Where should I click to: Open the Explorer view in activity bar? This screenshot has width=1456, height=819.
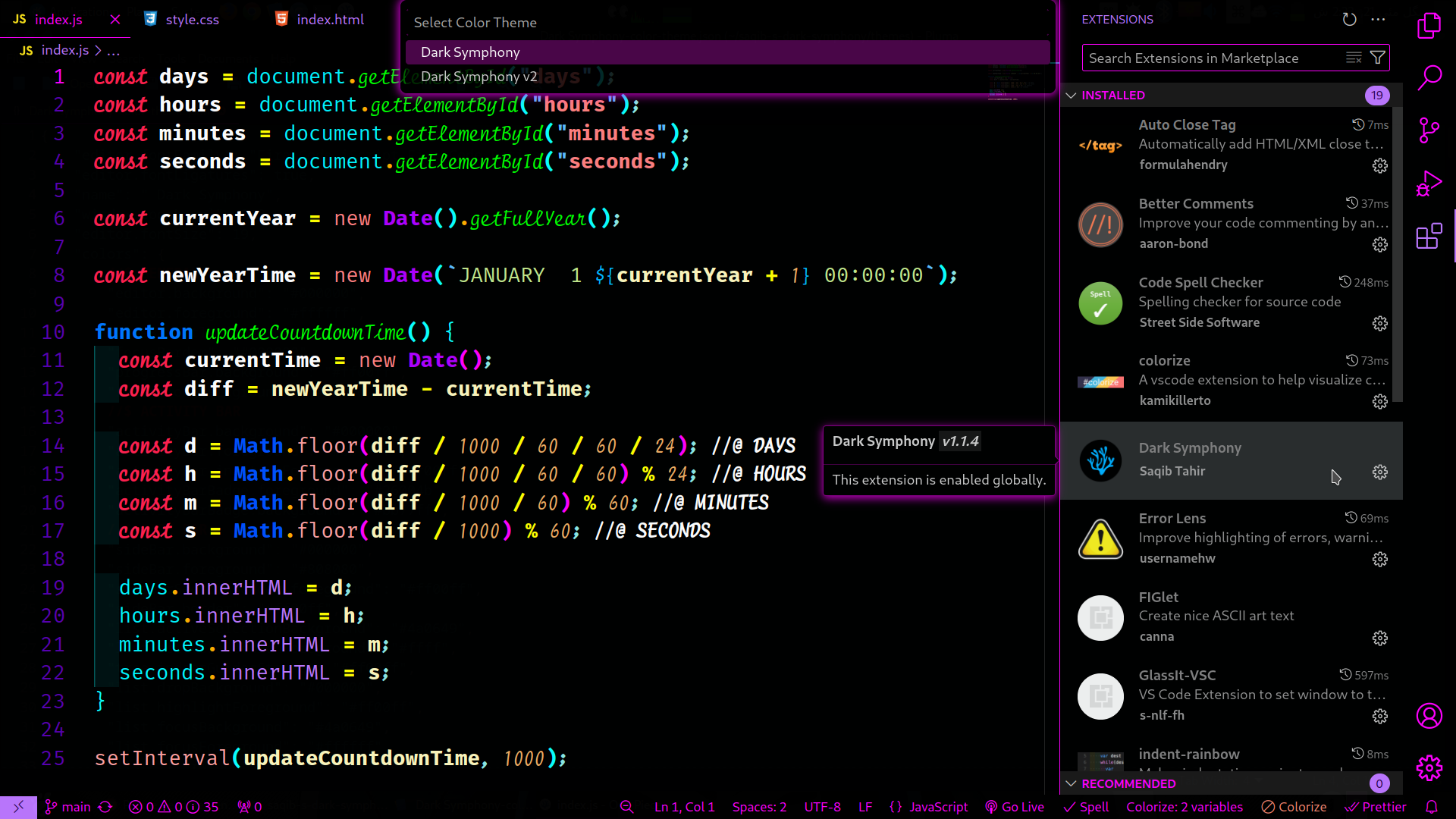[1429, 26]
